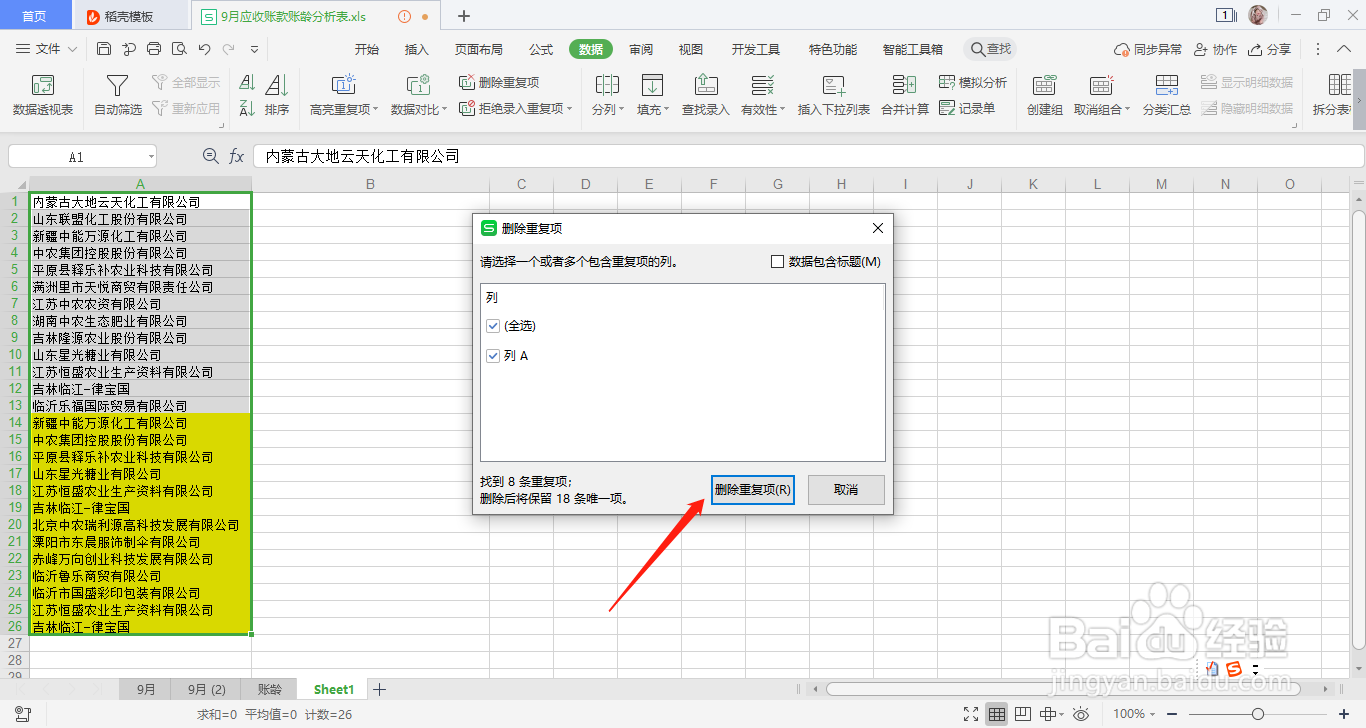Click Remove Duplicates (删除重复项) ribbon item
Screen dimensions: 1366x728
pyautogui.click(x=499, y=82)
